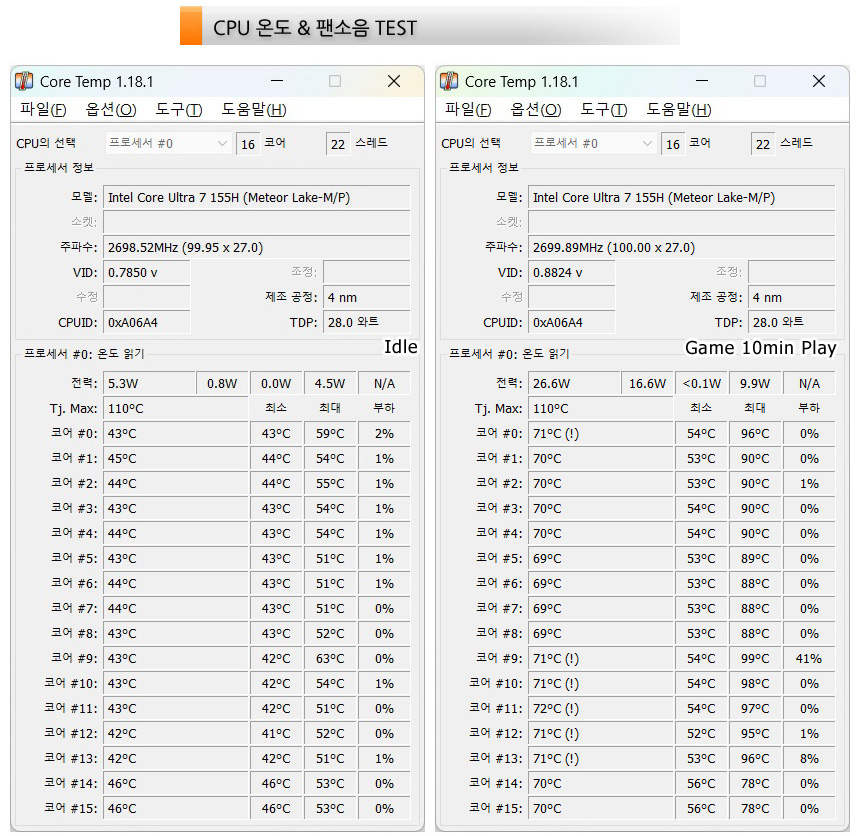Open 옵션(O) menu in left window
Screen dimensions: 860x836
[111, 109]
